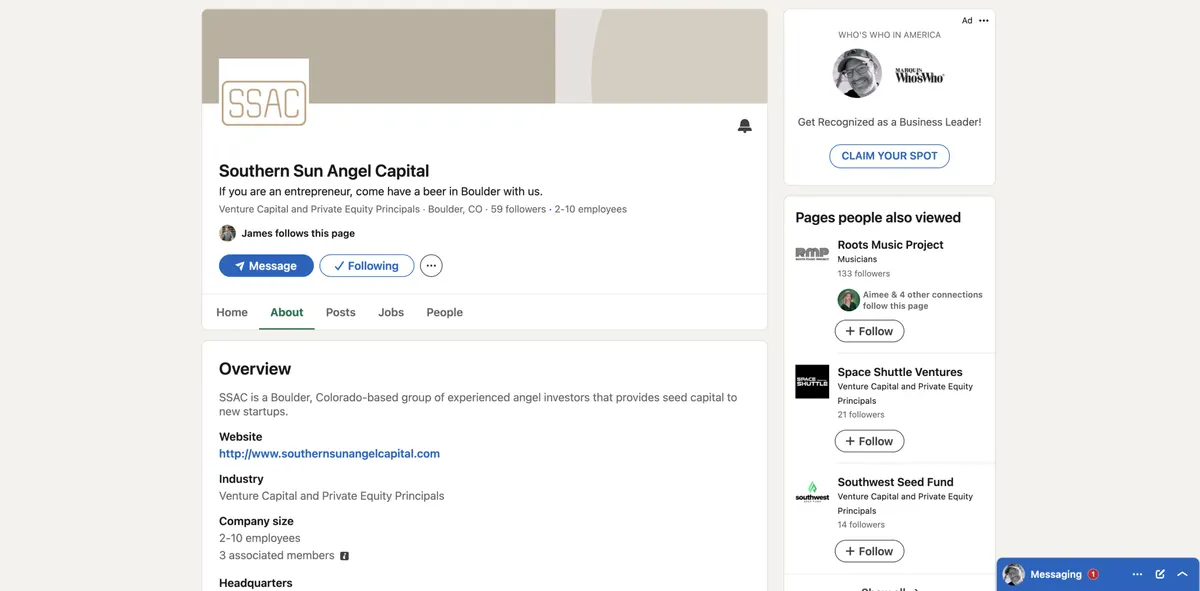1200x591 pixels.
Task: Open the Southwest Seed Fund page link
Action: [x=896, y=482]
